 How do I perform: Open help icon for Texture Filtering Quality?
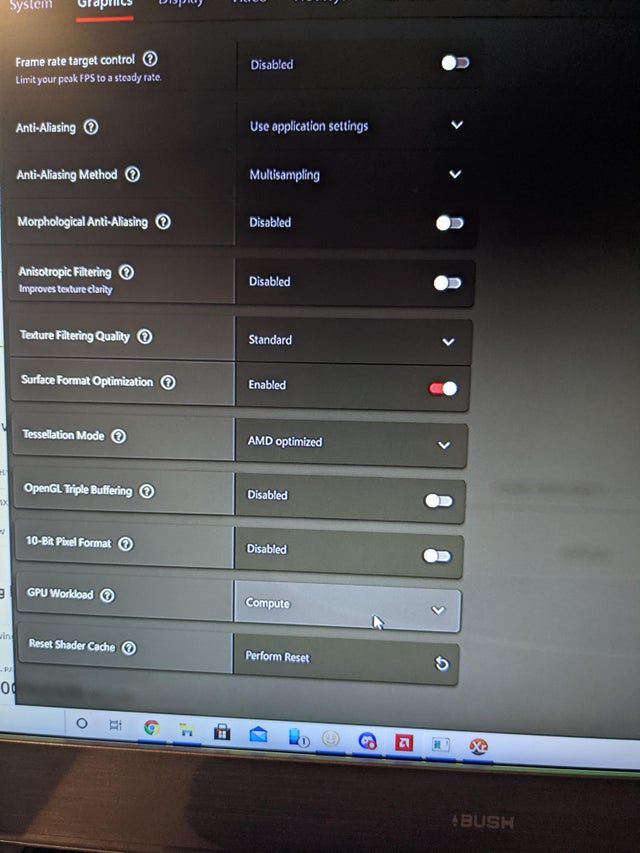point(145,336)
